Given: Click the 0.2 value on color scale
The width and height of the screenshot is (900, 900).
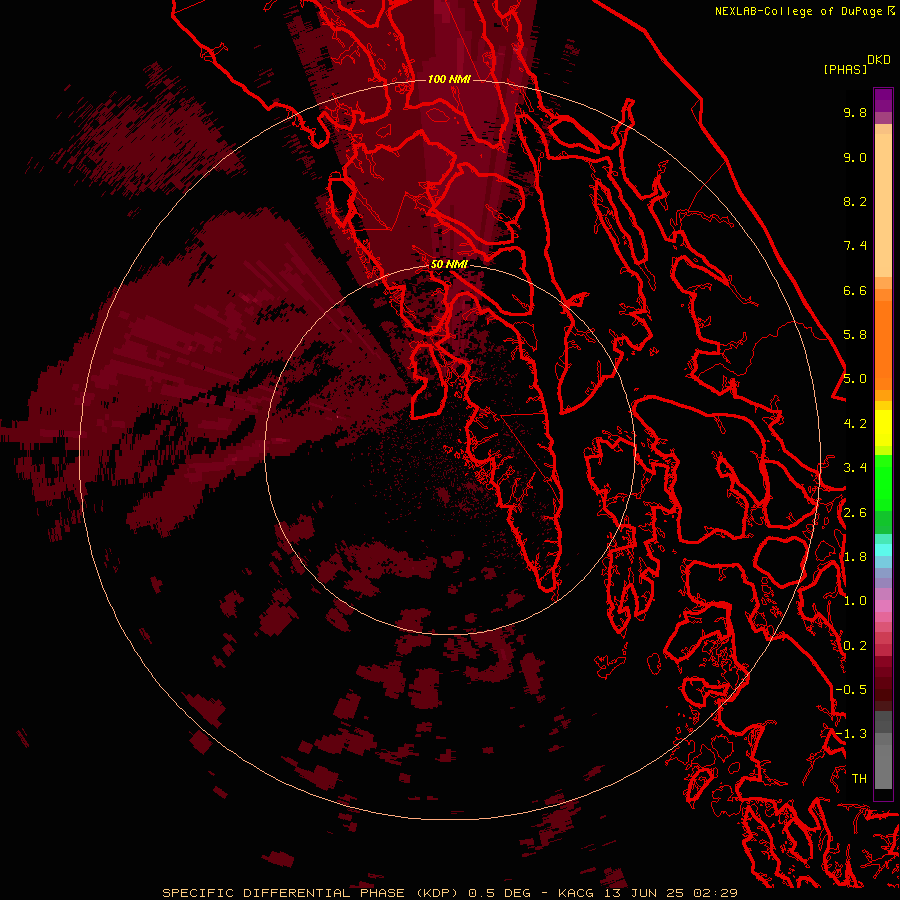Looking at the screenshot, I should click(855, 646).
